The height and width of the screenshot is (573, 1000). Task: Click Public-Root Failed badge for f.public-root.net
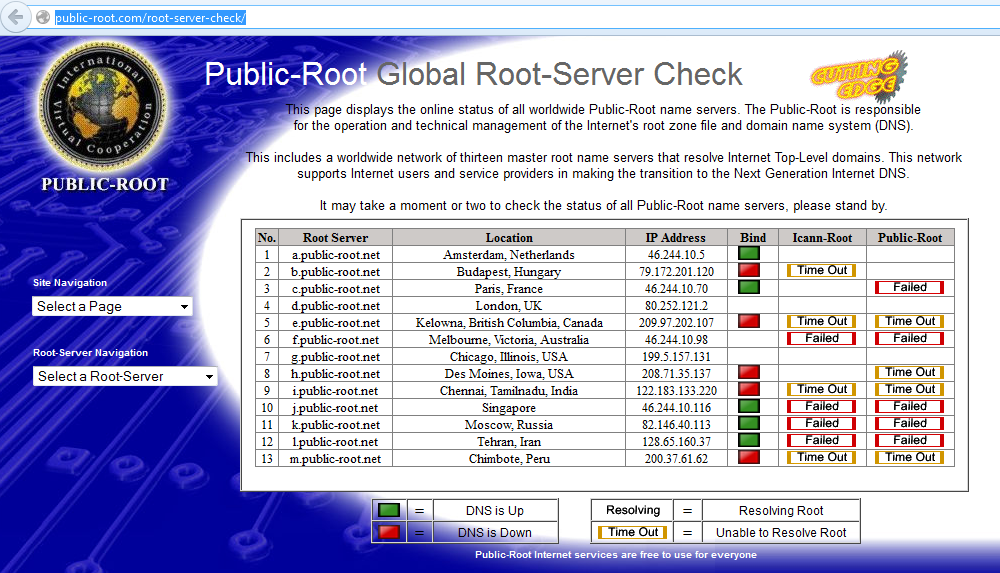click(909, 338)
